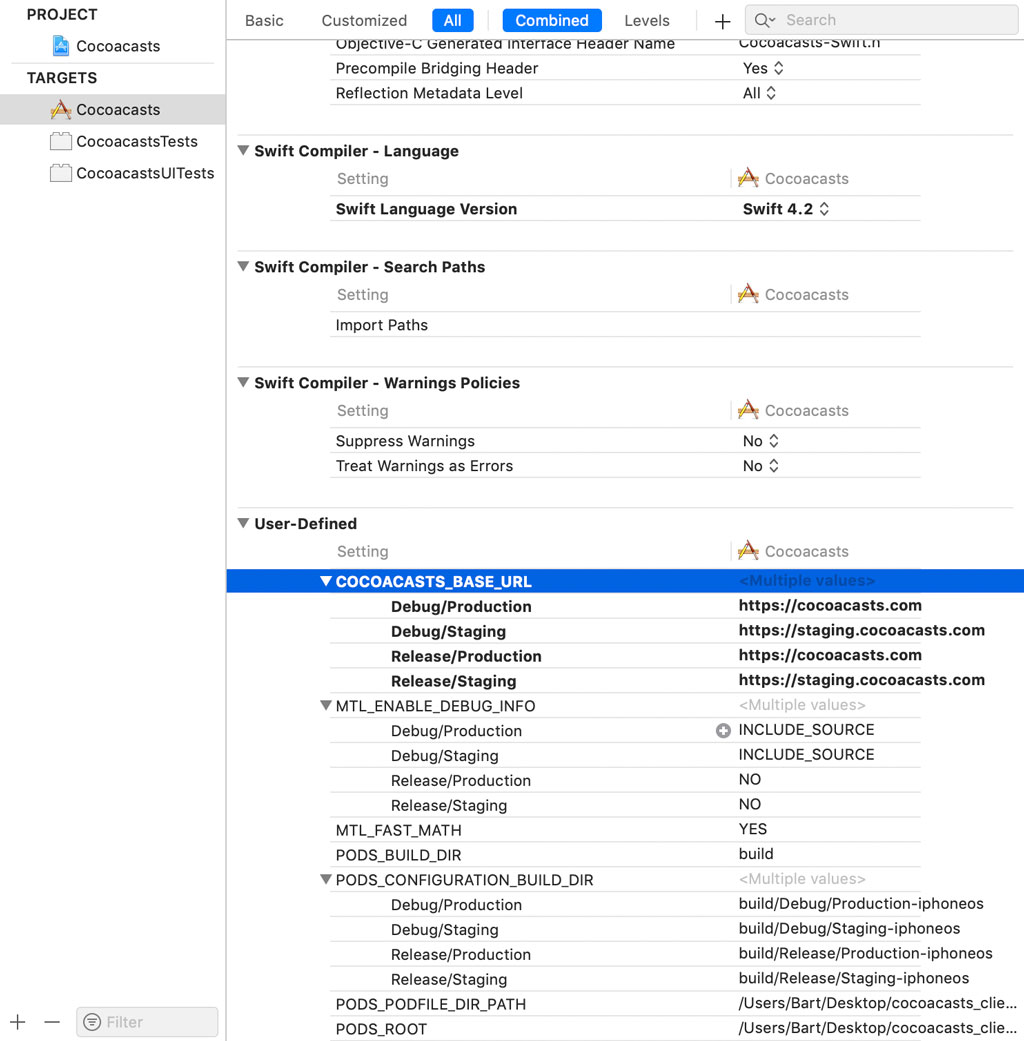Toggle Suppress Warnings to Yes
This screenshot has height=1041, width=1024.
point(761,440)
